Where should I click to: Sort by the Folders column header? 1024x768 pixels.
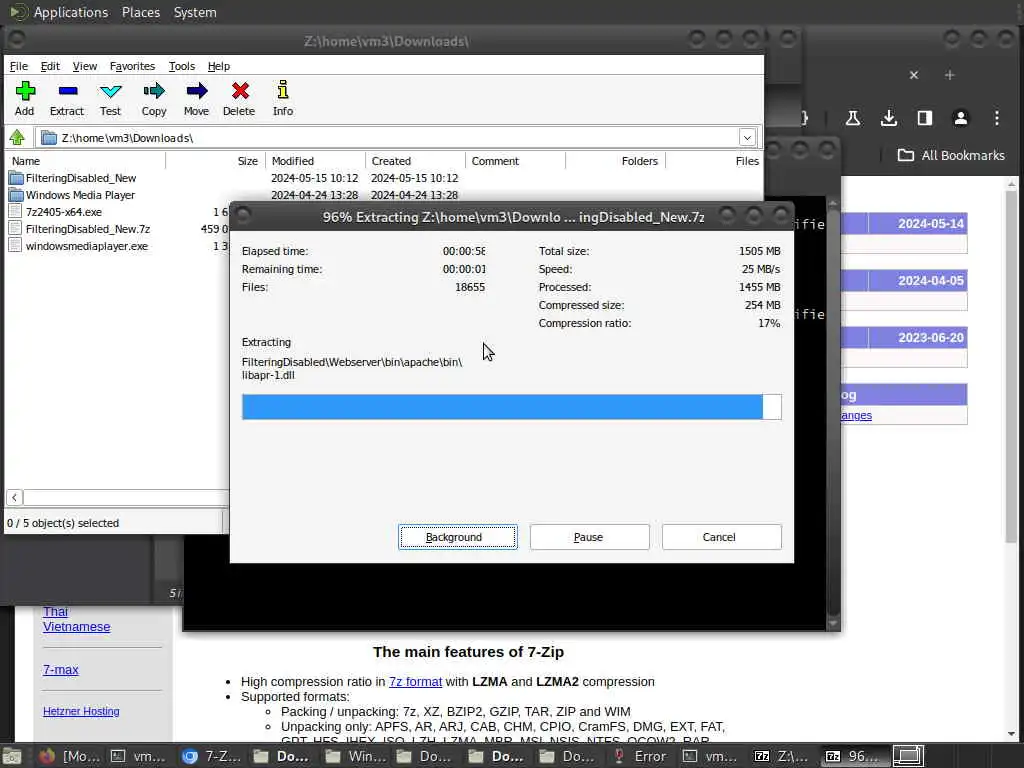(615, 161)
